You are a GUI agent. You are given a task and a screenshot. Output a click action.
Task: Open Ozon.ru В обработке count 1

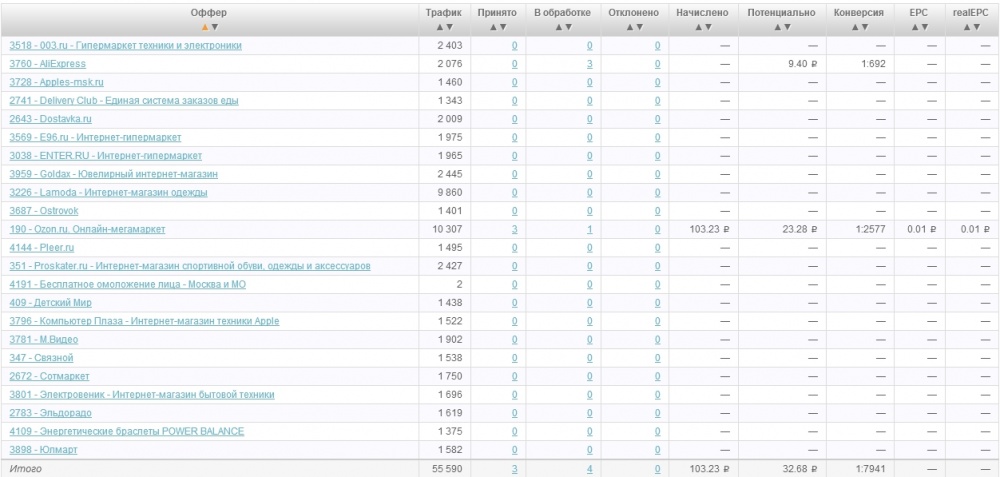click(590, 229)
